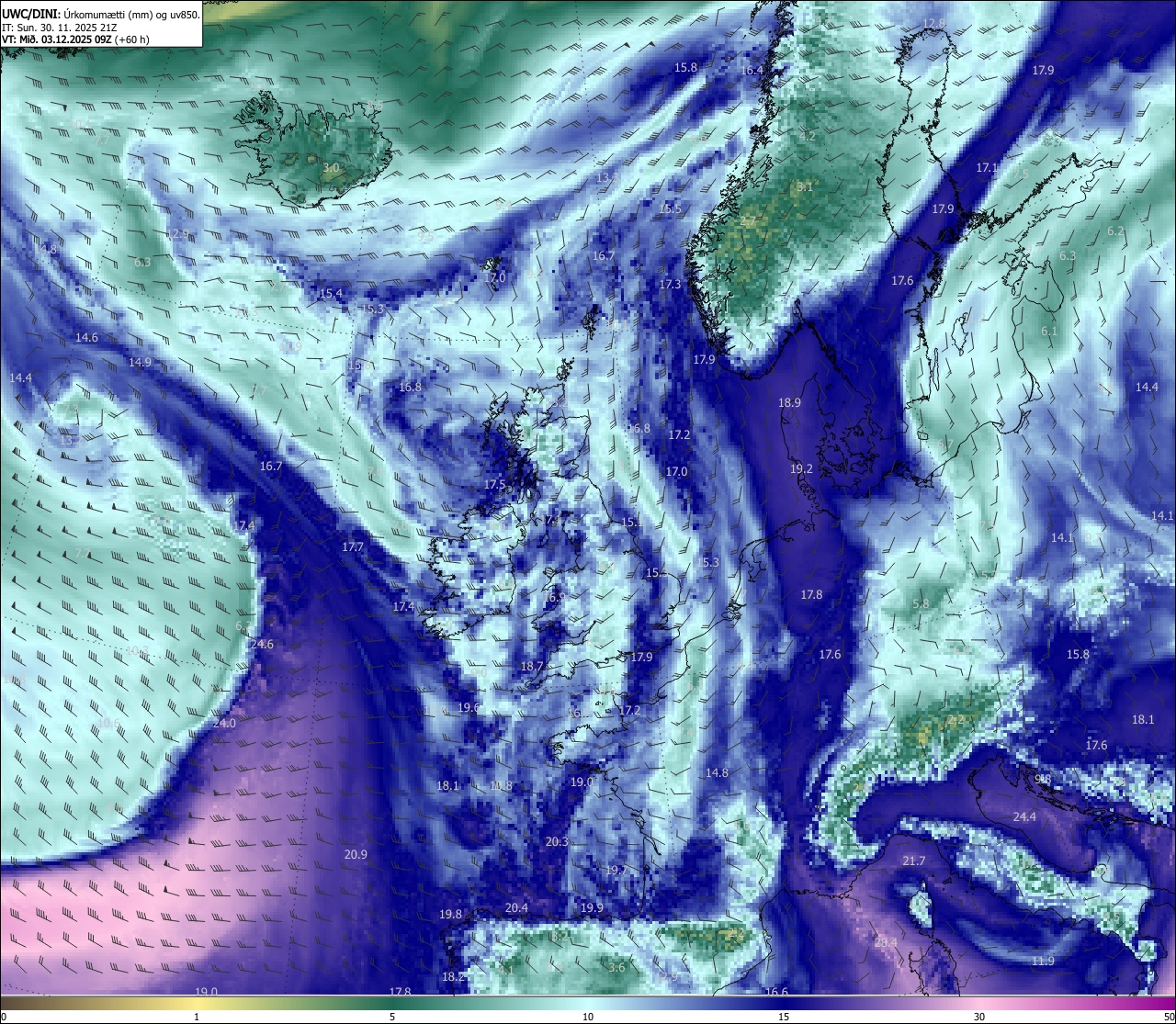Select the 17.7 value label
This screenshot has width=1176, height=1024.
click(353, 547)
